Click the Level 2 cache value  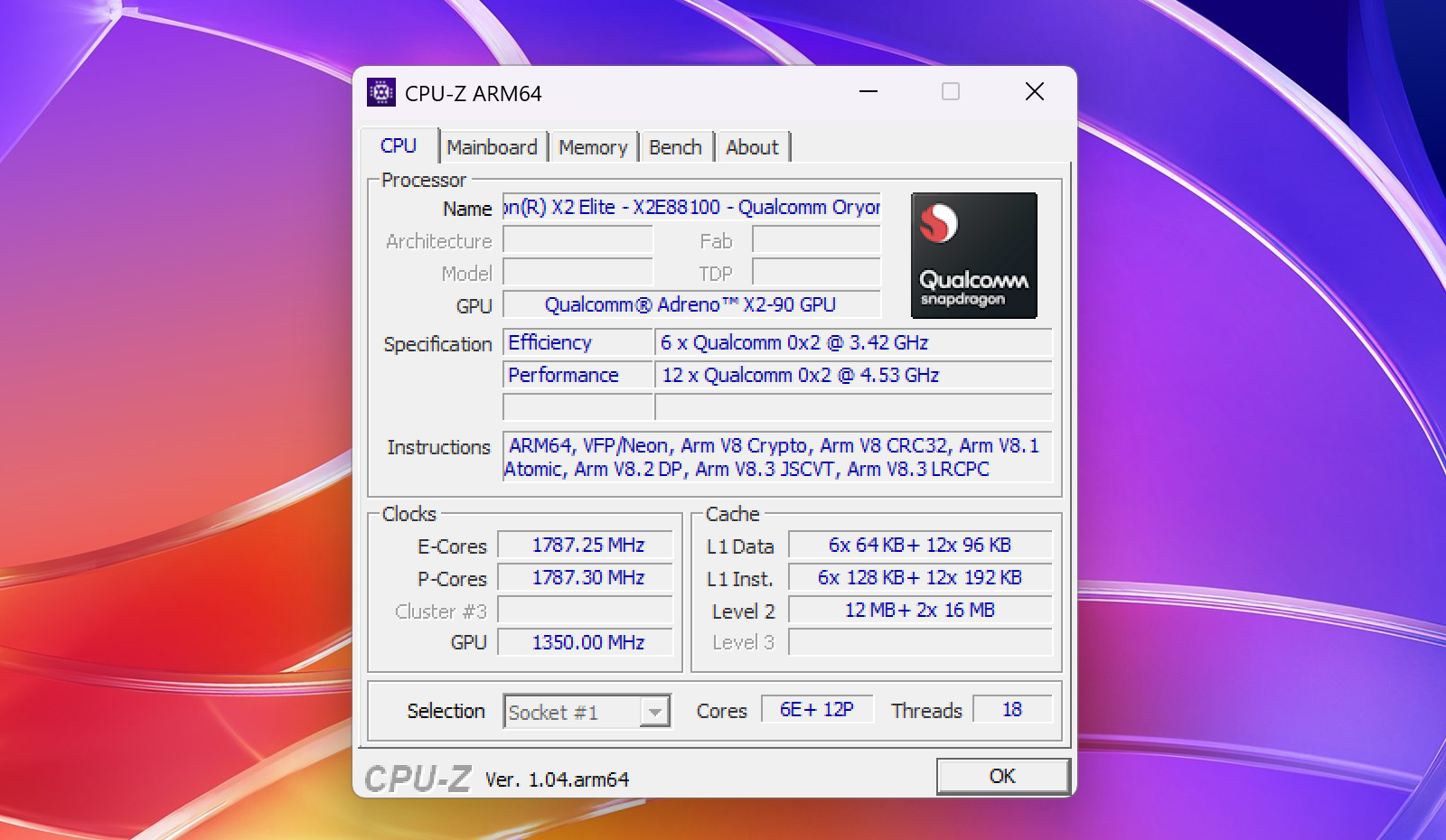tap(920, 610)
